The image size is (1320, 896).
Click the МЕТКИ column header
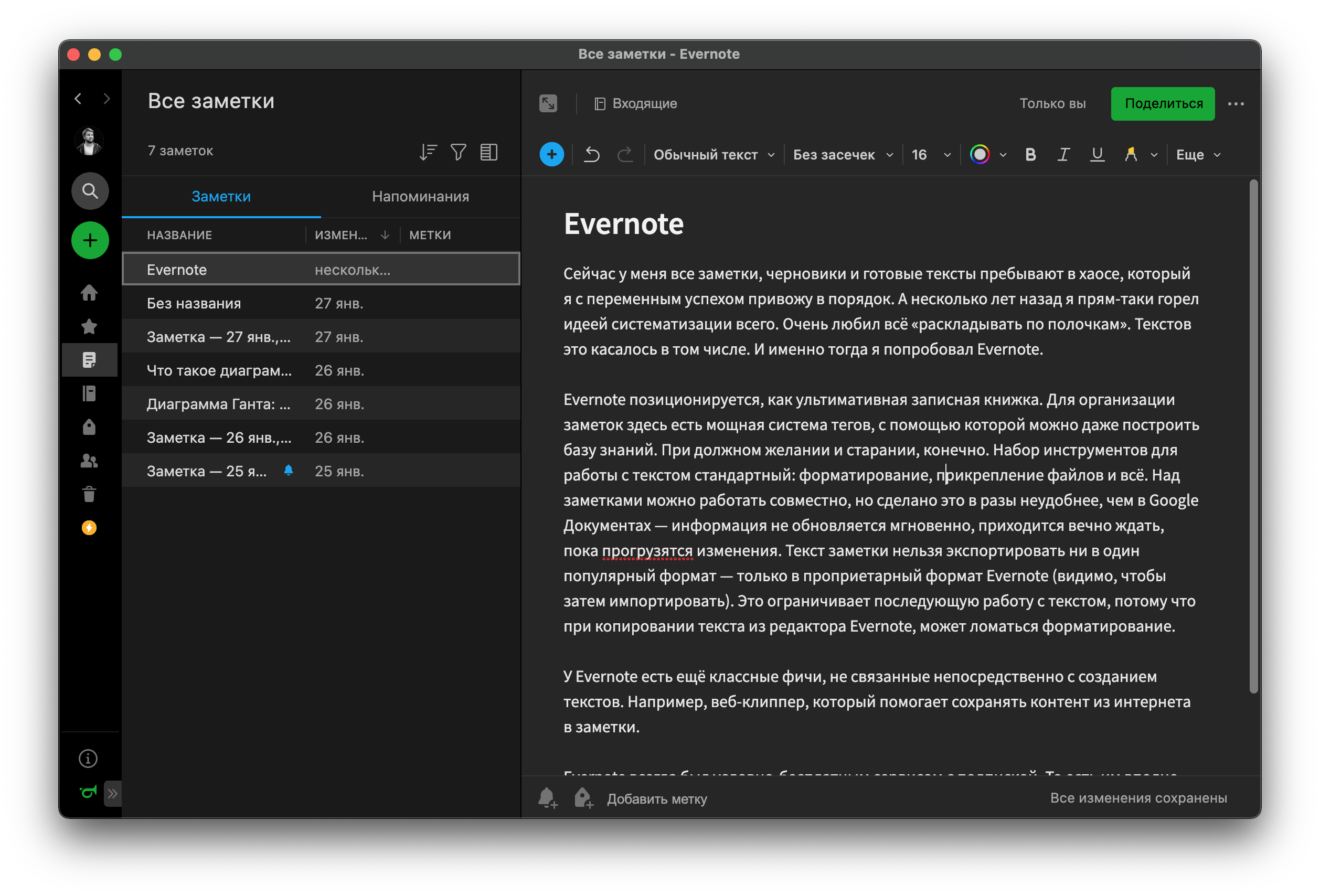point(430,235)
